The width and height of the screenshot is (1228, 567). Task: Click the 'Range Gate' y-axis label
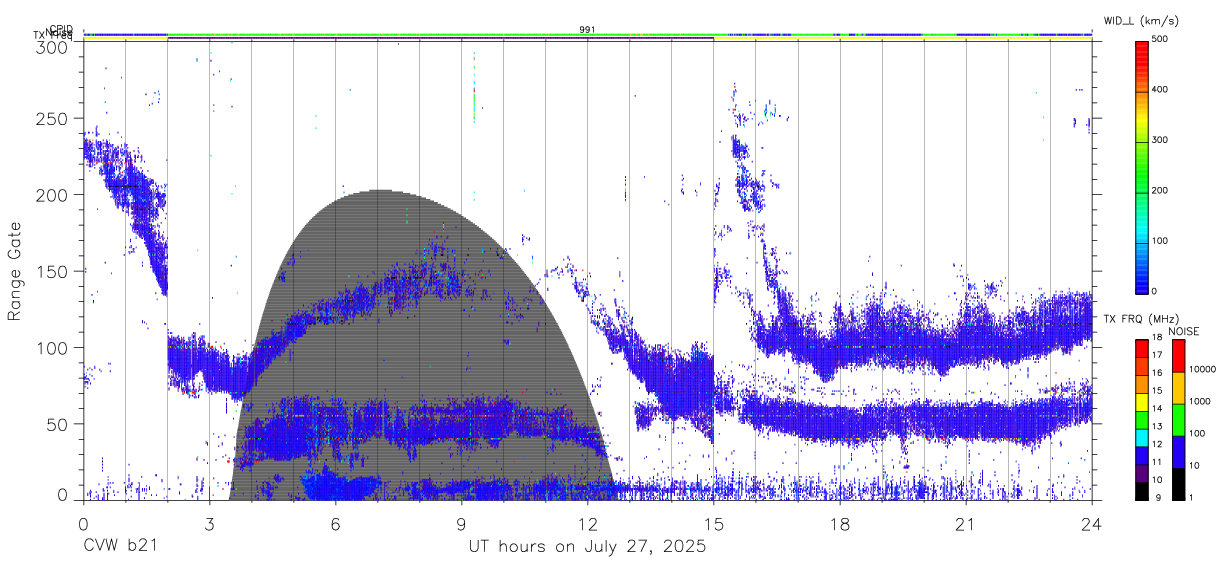15,272
